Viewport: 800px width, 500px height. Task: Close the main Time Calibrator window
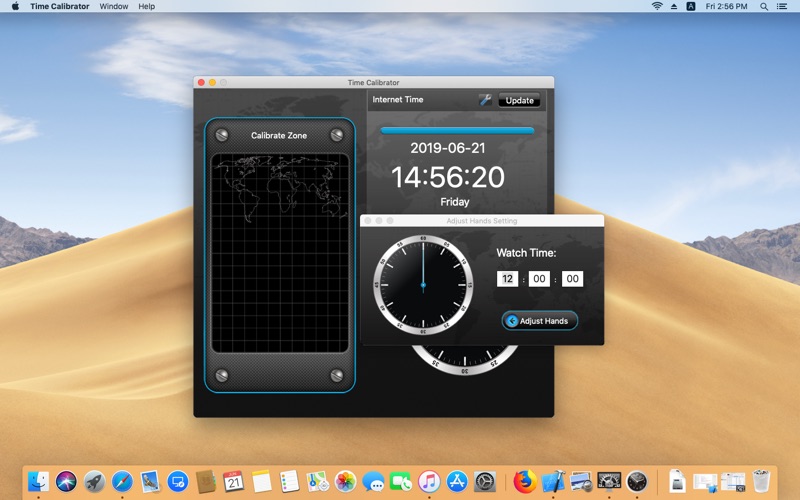(x=202, y=82)
